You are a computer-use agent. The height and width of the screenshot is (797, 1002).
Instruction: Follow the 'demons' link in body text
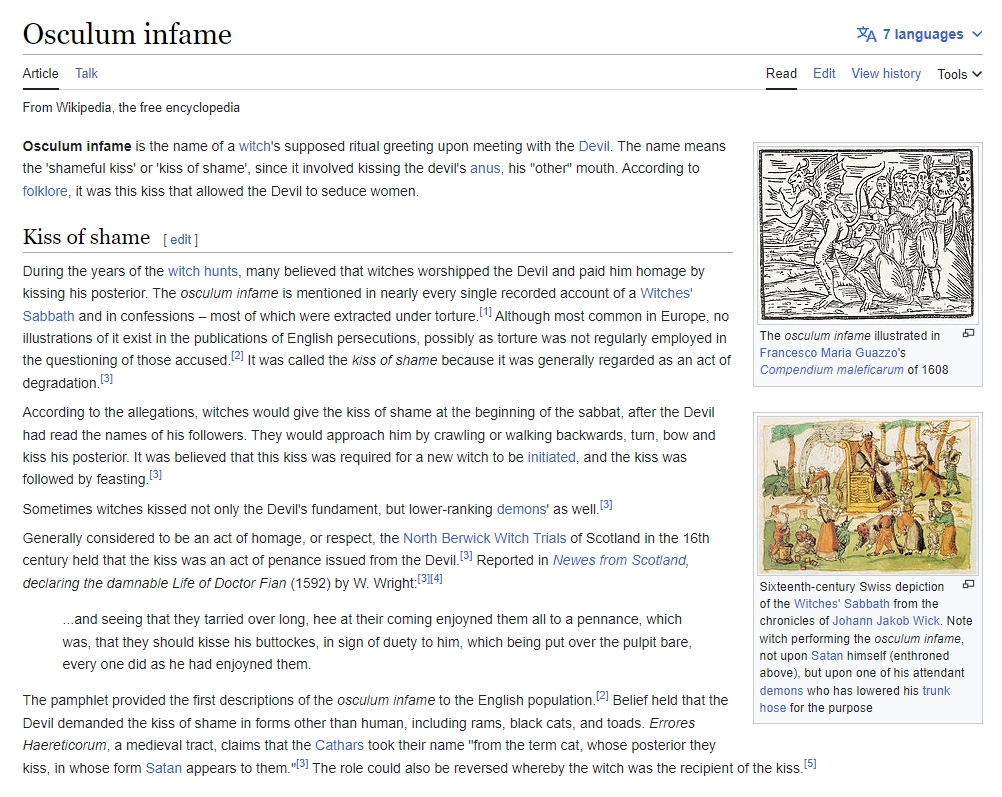point(521,509)
